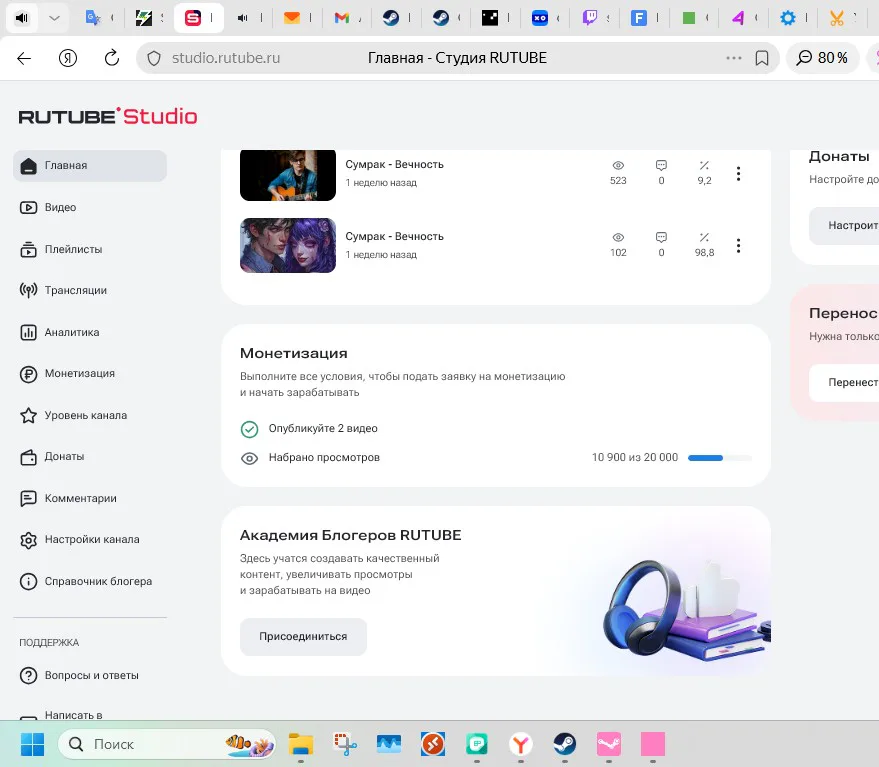The width and height of the screenshot is (879, 767).
Task: Open options menu for video with 523 views
Action: tap(738, 174)
